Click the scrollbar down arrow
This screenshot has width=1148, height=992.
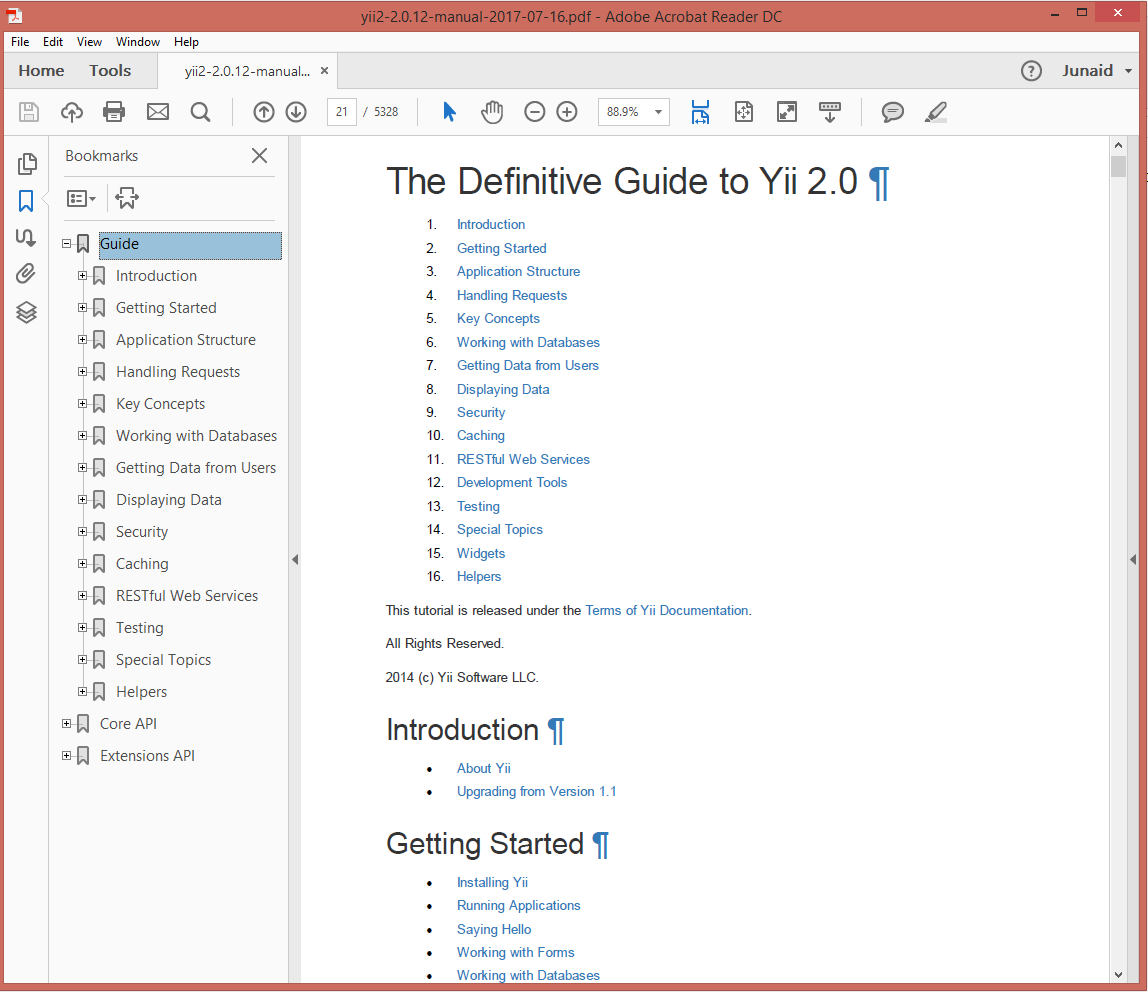pyautogui.click(x=1118, y=974)
